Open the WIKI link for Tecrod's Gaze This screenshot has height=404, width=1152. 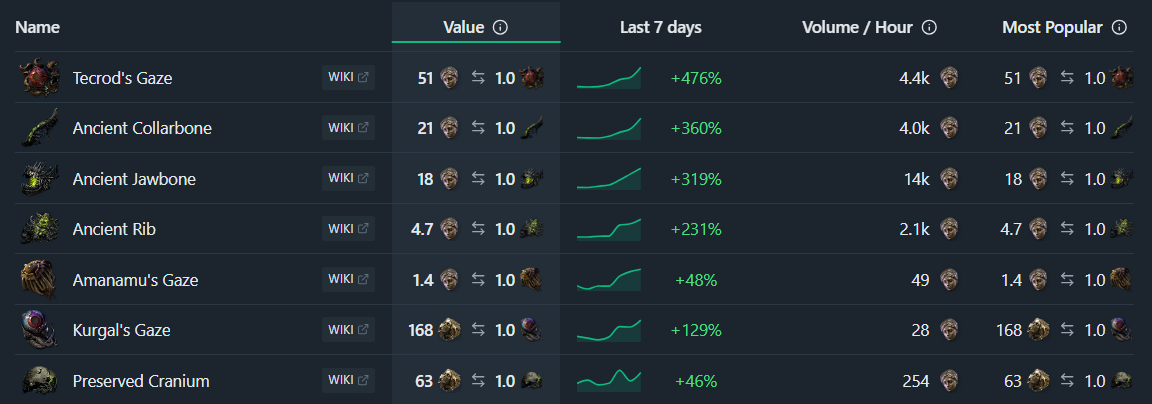348,78
